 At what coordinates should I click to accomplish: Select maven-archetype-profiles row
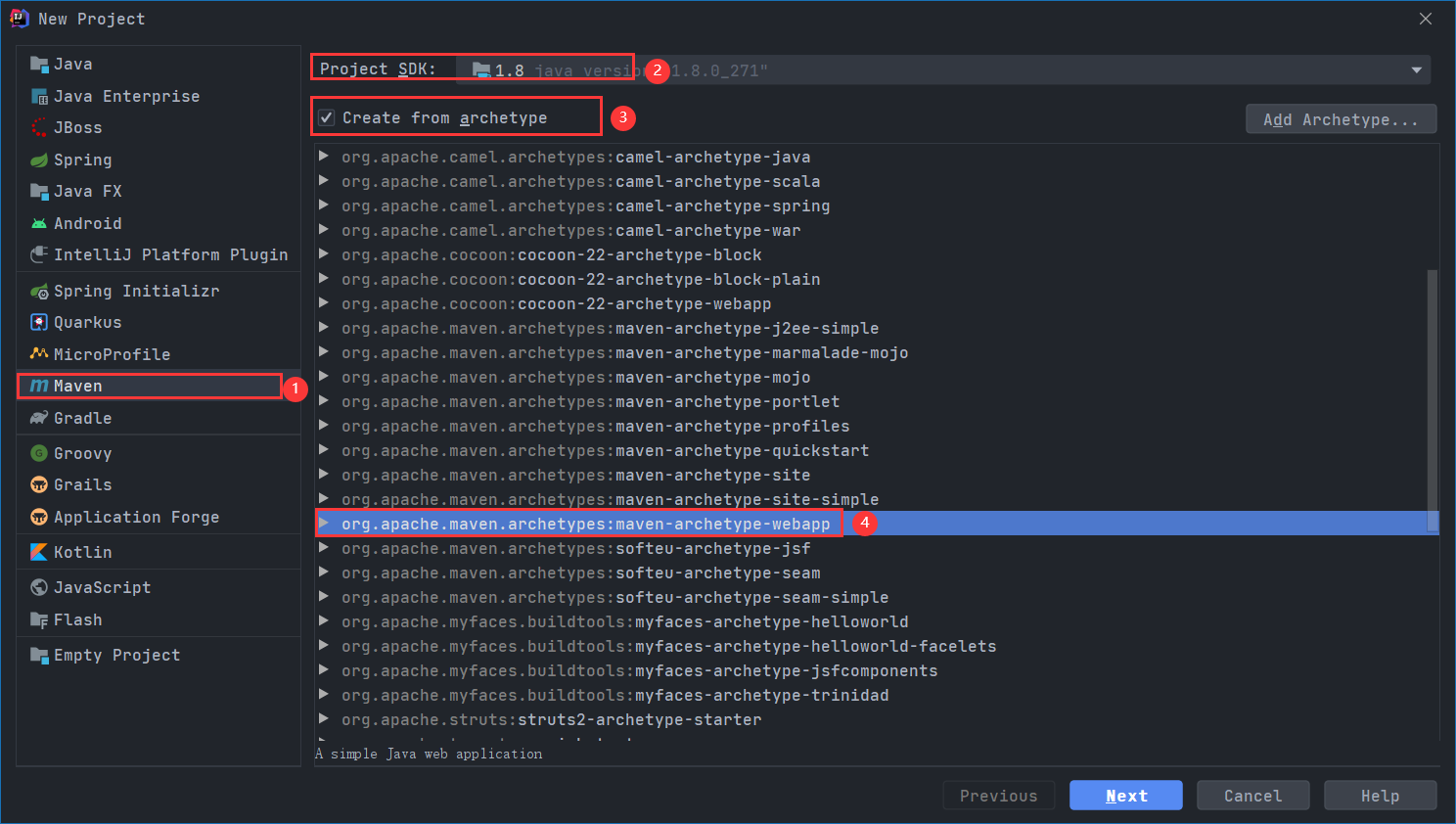tap(877, 426)
